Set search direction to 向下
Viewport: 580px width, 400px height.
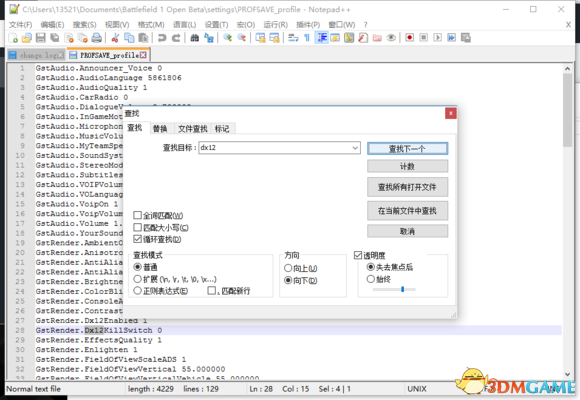coord(288,280)
